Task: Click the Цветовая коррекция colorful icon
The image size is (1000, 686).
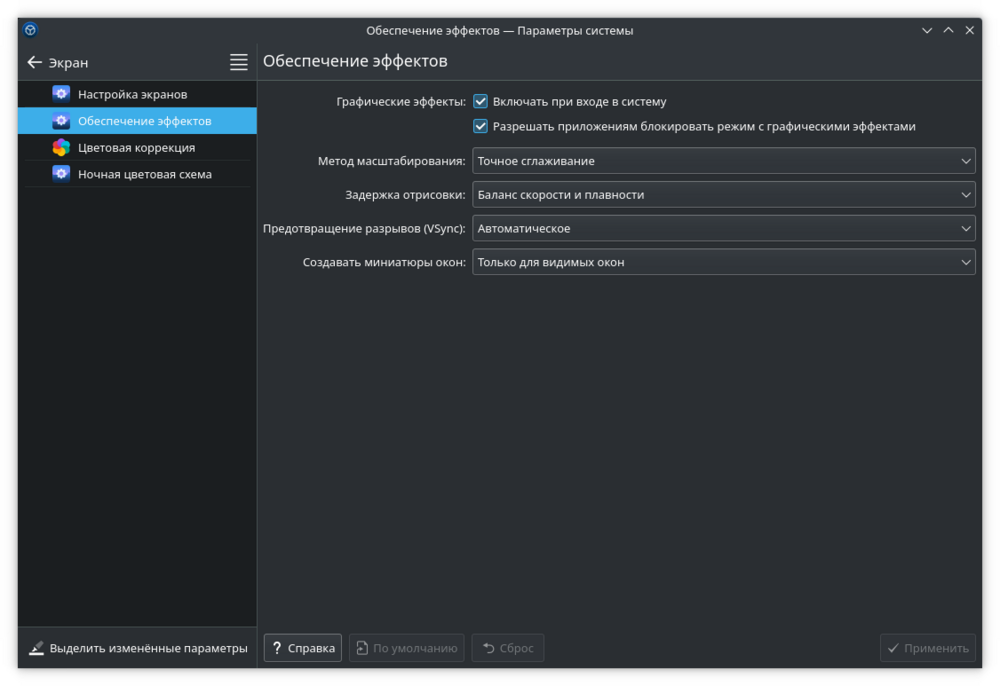Action: coord(61,148)
